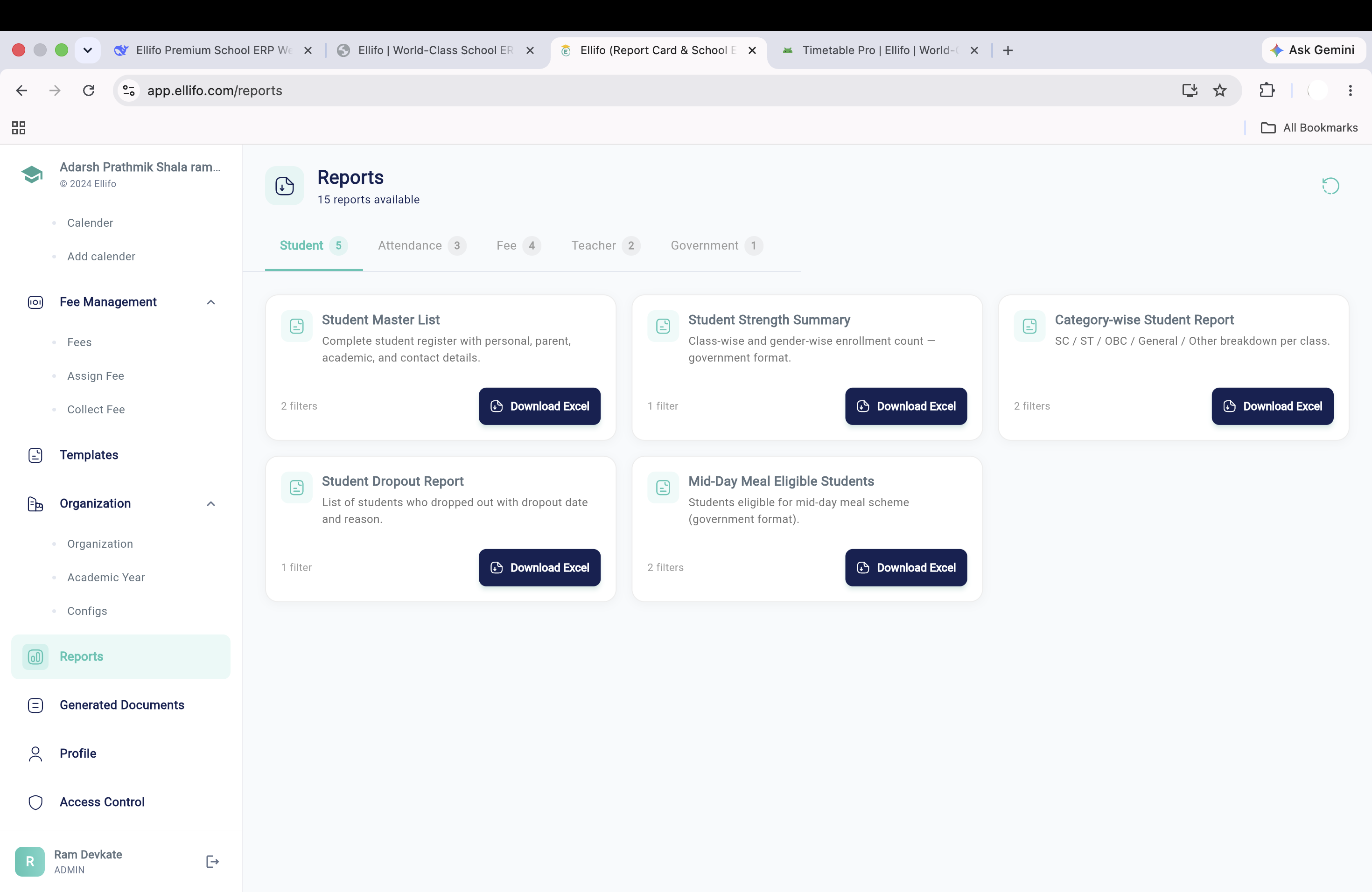Screen dimensions: 1372x892
Task: Download Excel for Student Master List
Action: 539,406
